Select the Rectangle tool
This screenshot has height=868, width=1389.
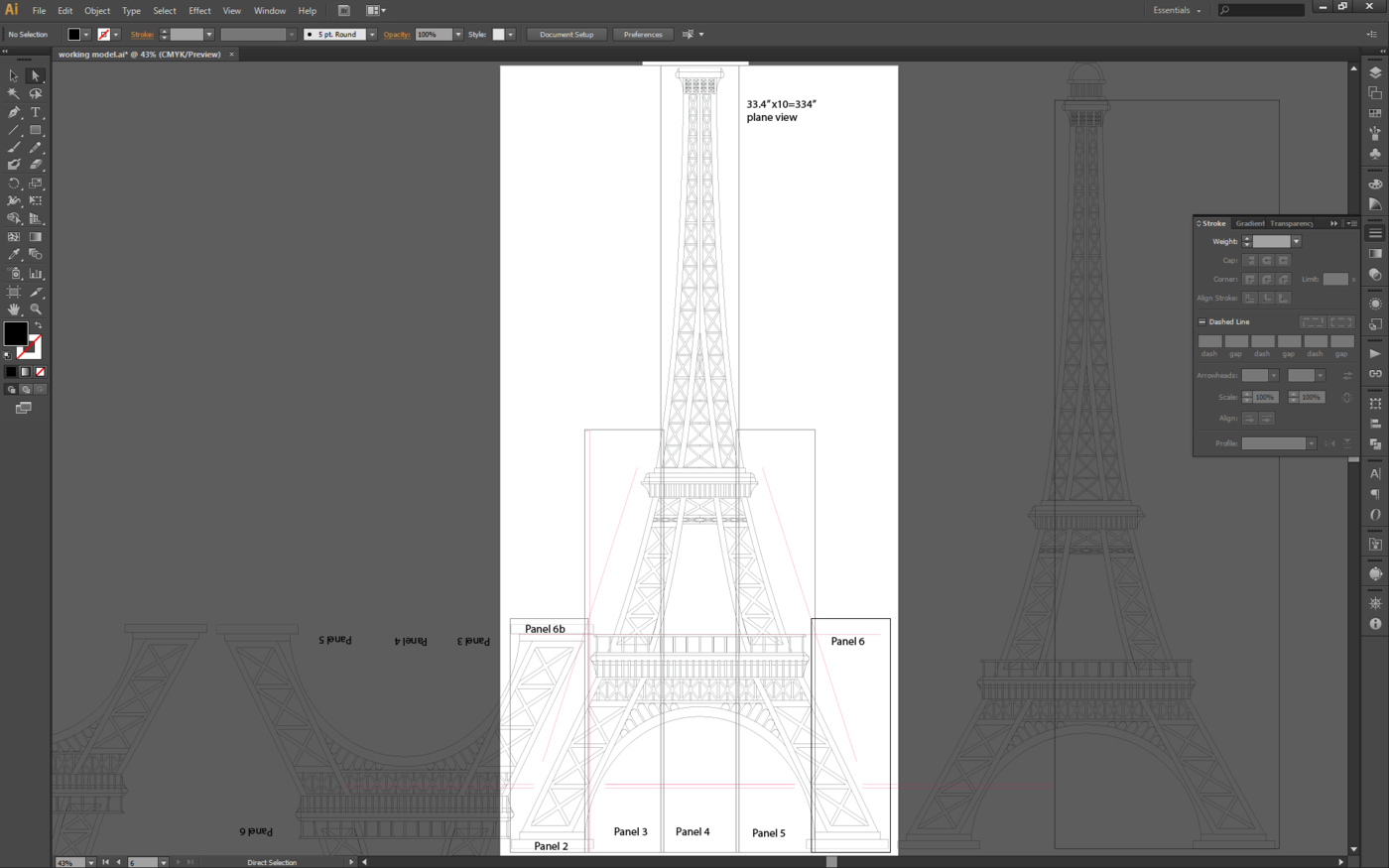pos(36,130)
